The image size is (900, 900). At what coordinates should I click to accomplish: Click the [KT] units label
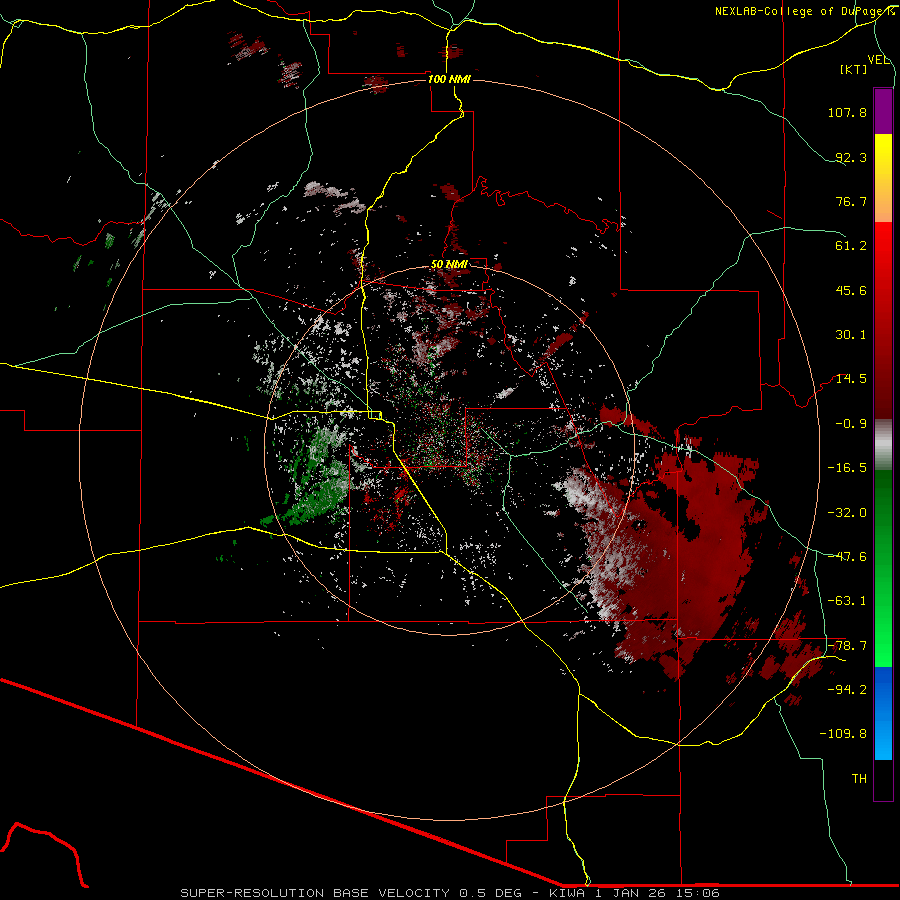[x=854, y=69]
